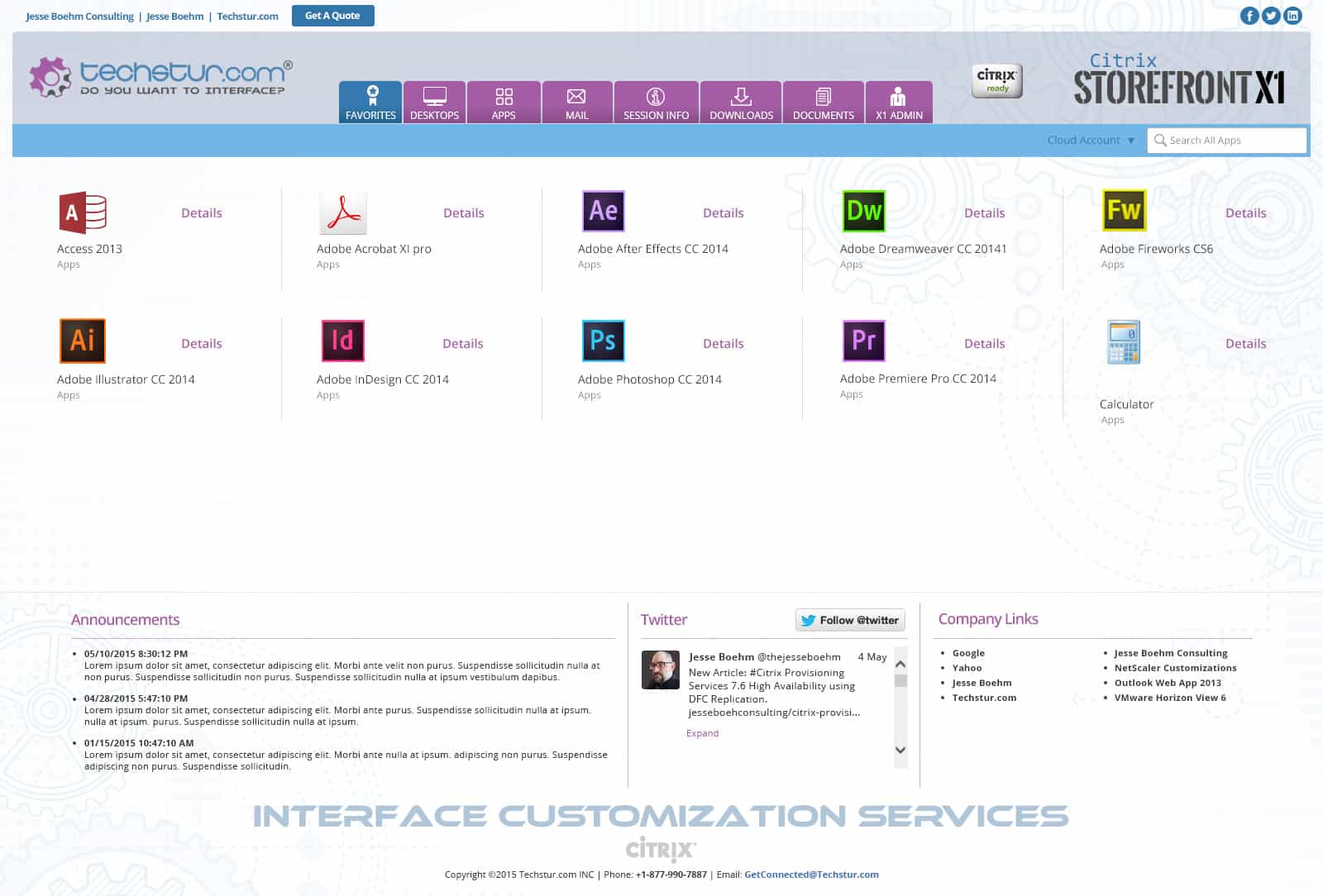Open the Outlook Web App 2013 link
The height and width of the screenshot is (896, 1323).
(x=1168, y=683)
